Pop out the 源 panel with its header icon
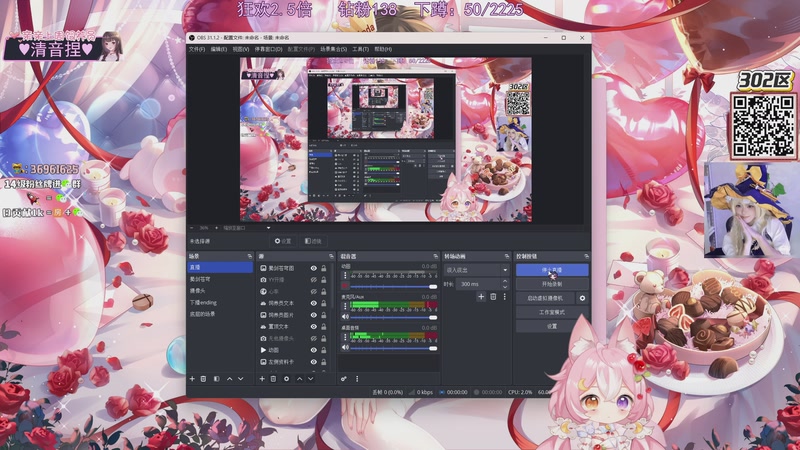 pyautogui.click(x=331, y=256)
